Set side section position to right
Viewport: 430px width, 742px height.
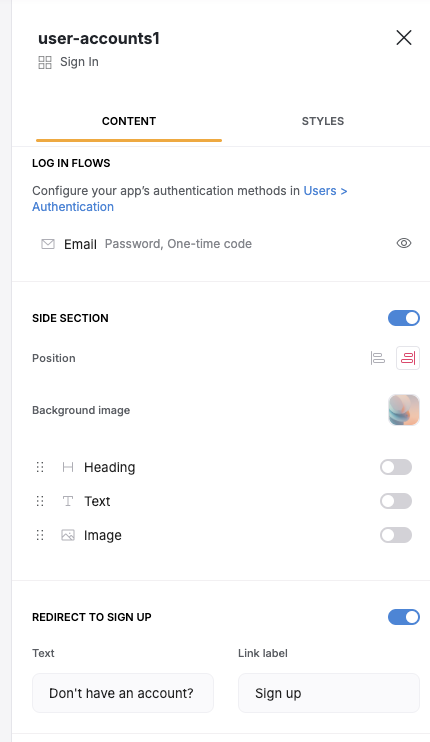coord(408,358)
